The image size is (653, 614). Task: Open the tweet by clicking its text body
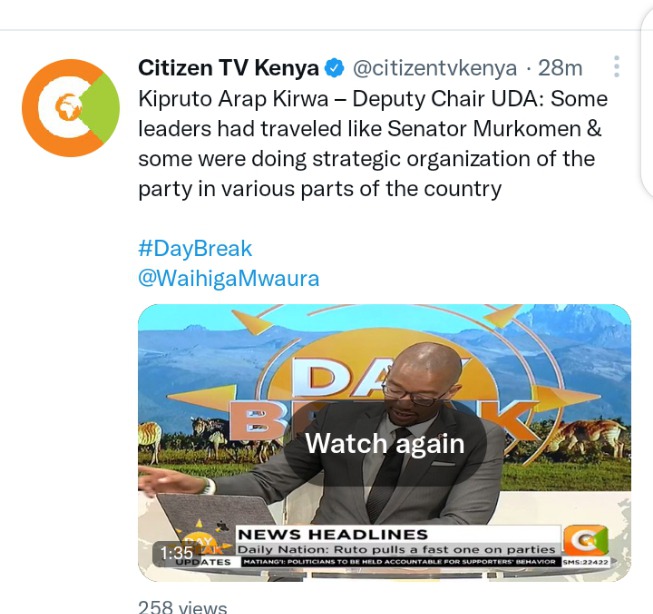point(373,144)
